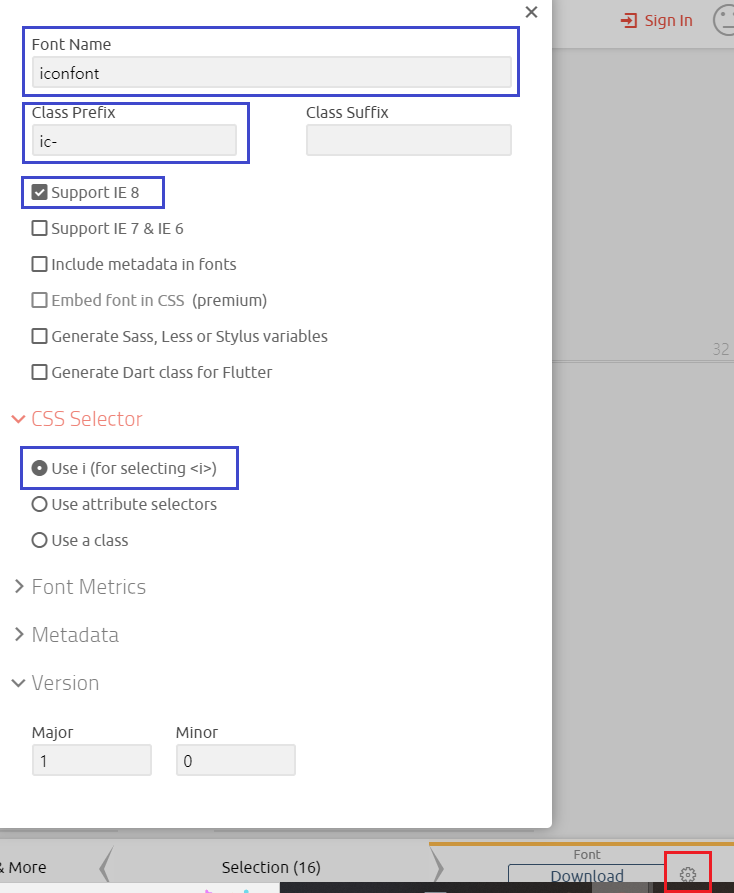Image resolution: width=734 pixels, height=893 pixels.
Task: Focus the Class Suffix field
Action: pos(409,140)
